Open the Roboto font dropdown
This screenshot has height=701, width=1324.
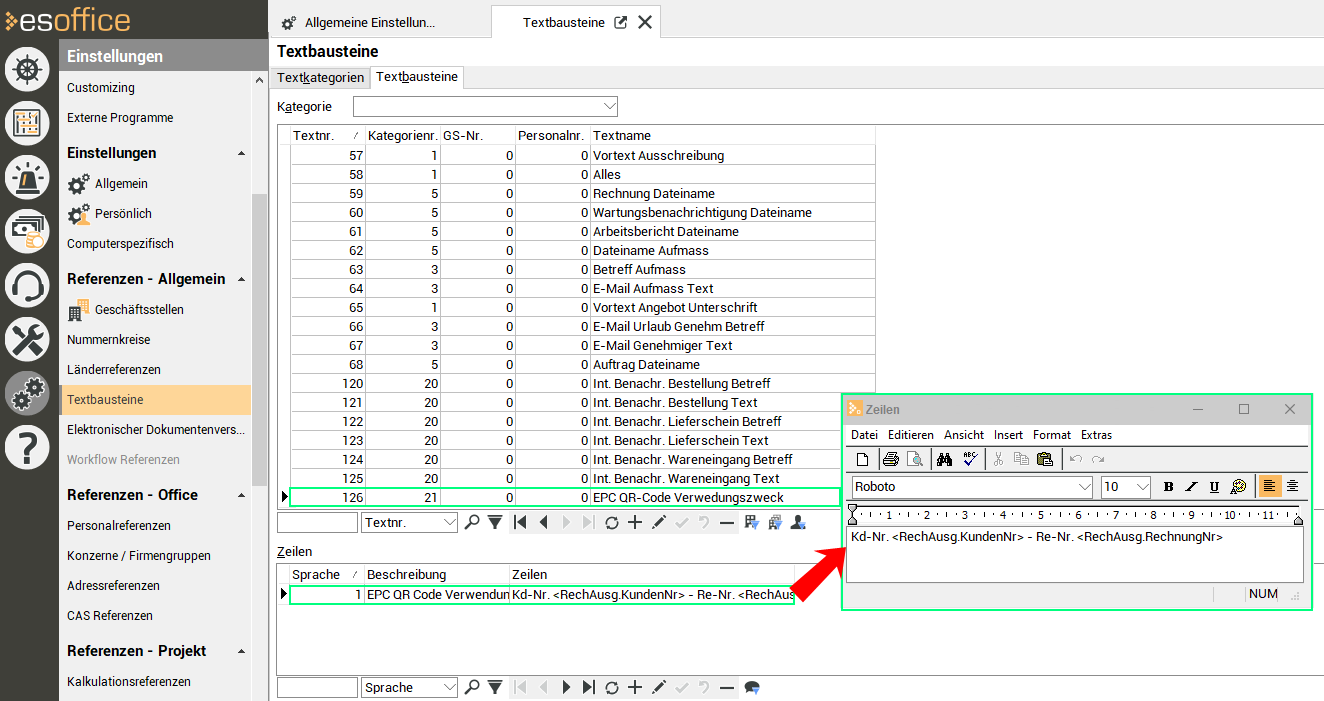click(x=1085, y=487)
